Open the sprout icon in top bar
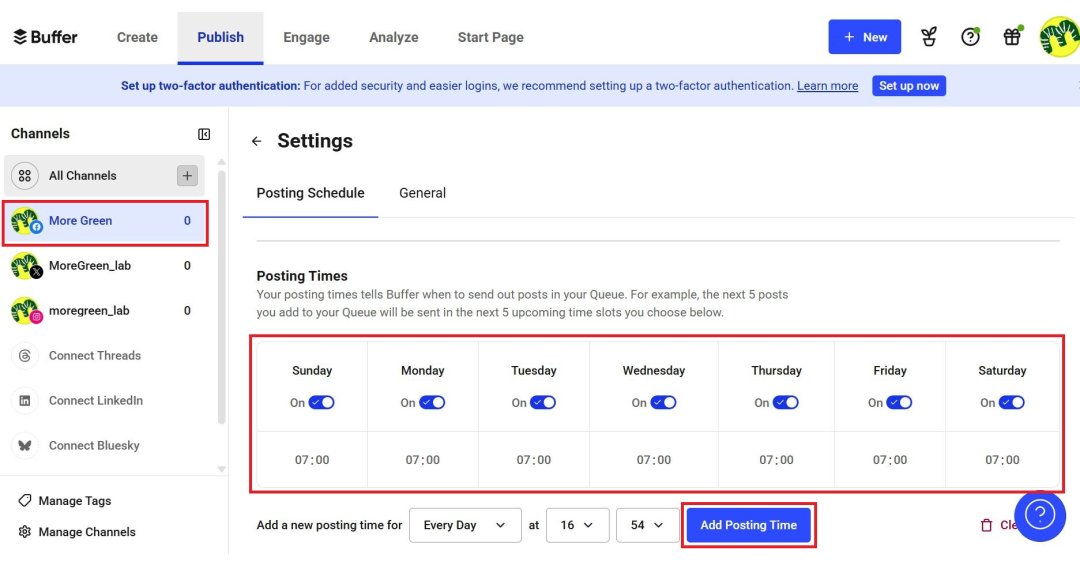Image resolution: width=1080 pixels, height=566 pixels. click(x=928, y=37)
